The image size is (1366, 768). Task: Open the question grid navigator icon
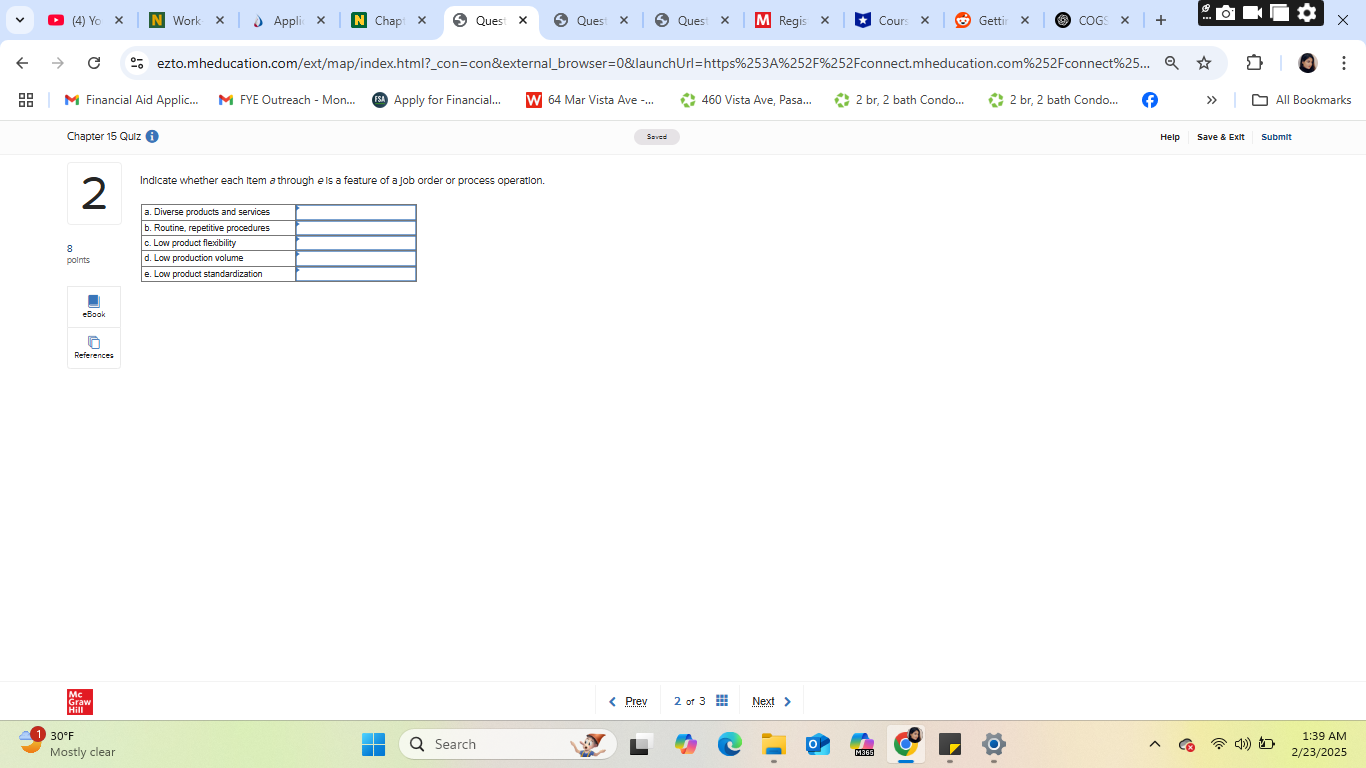722,701
